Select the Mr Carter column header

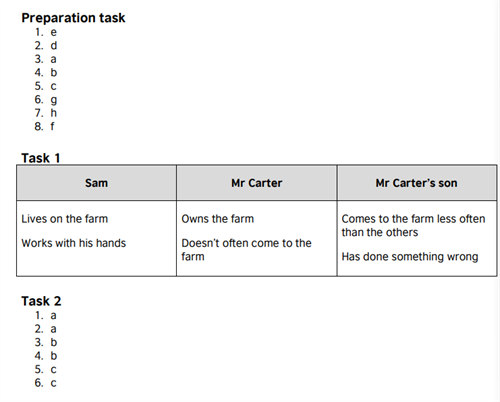257,183
